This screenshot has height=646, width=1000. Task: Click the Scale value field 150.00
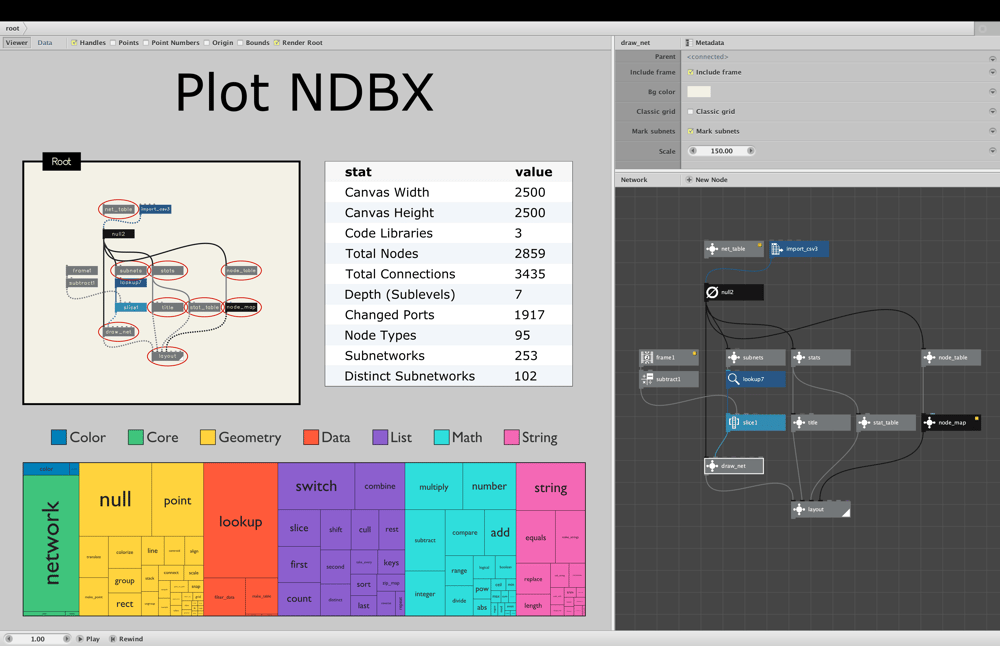click(721, 151)
